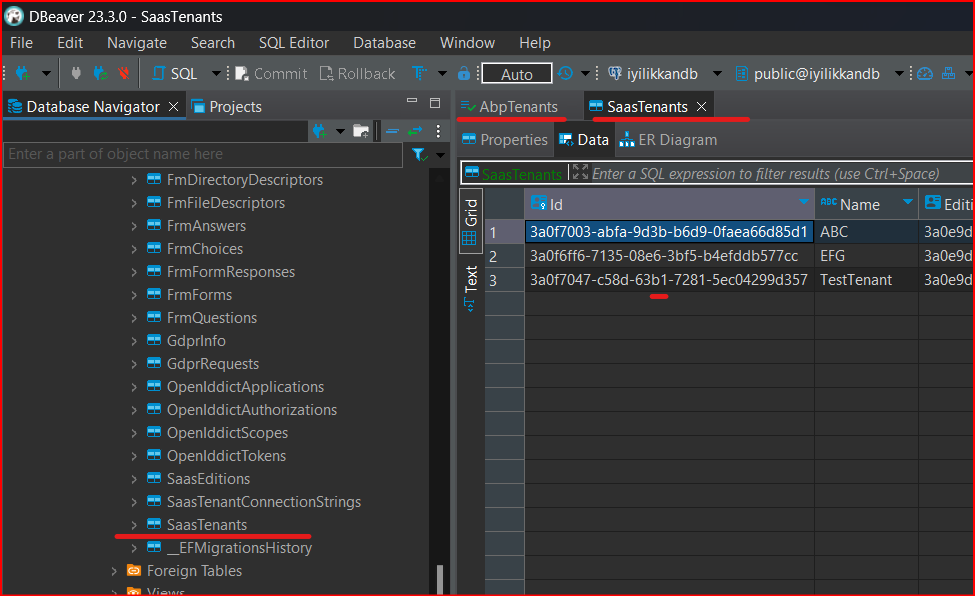Click the link with editor icon

(x=415, y=131)
